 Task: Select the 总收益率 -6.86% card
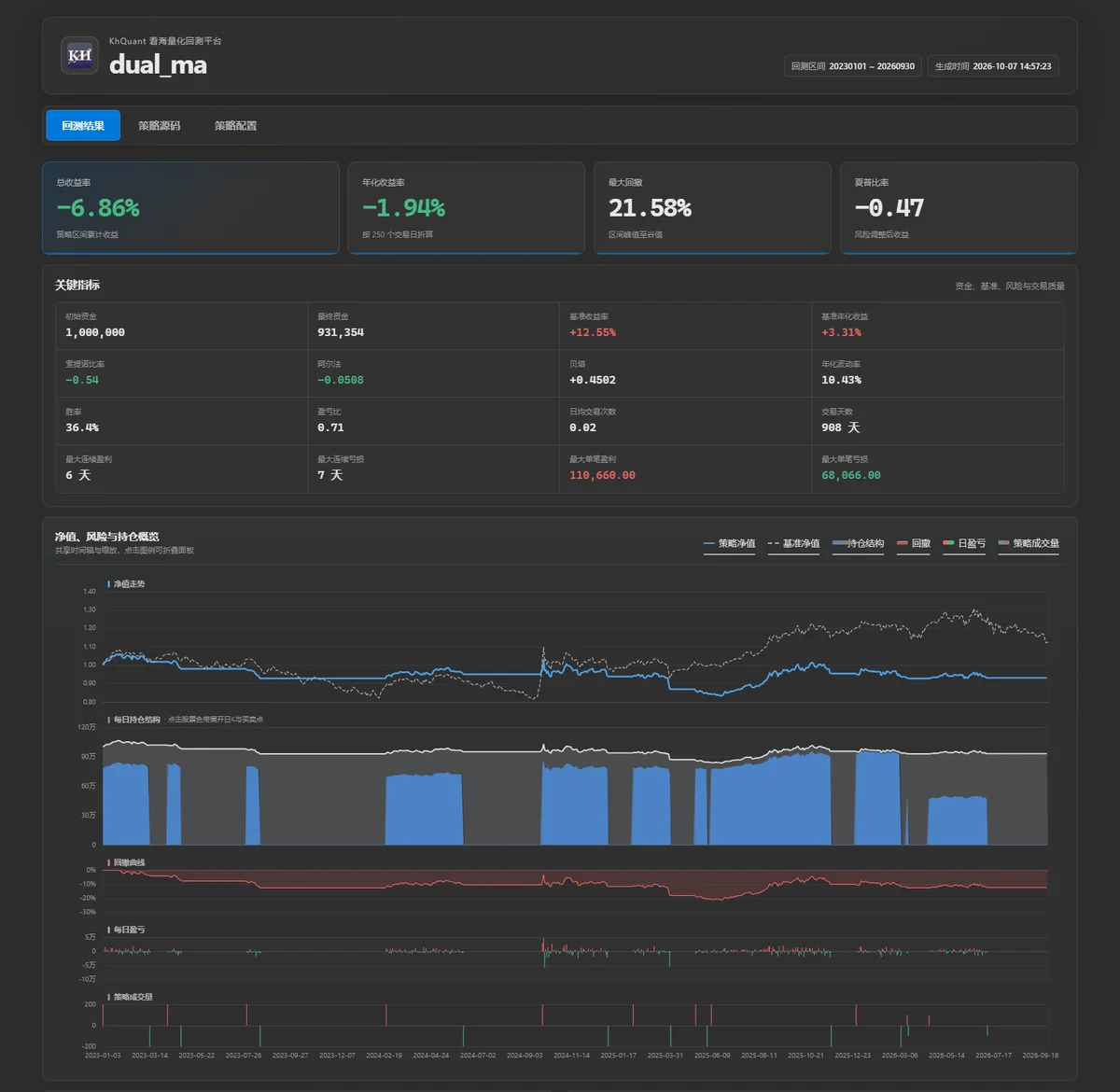point(190,207)
